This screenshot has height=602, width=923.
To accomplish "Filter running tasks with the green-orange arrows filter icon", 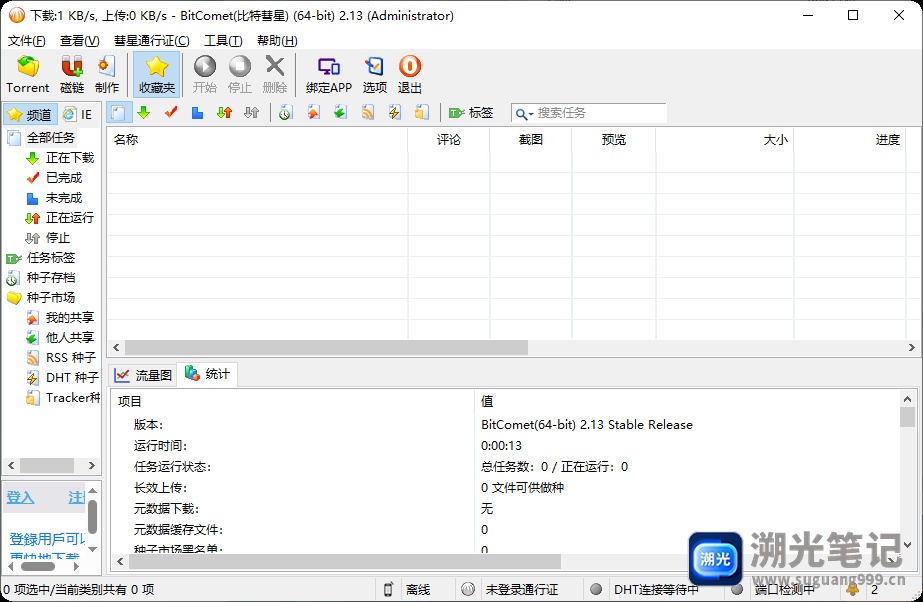I will click(224, 112).
